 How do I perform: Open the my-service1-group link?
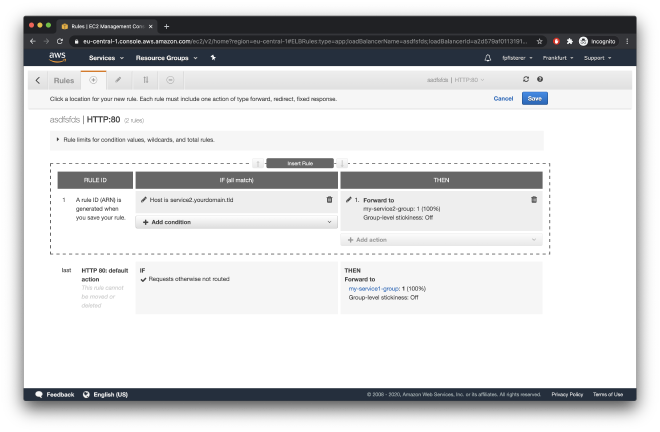(x=374, y=289)
